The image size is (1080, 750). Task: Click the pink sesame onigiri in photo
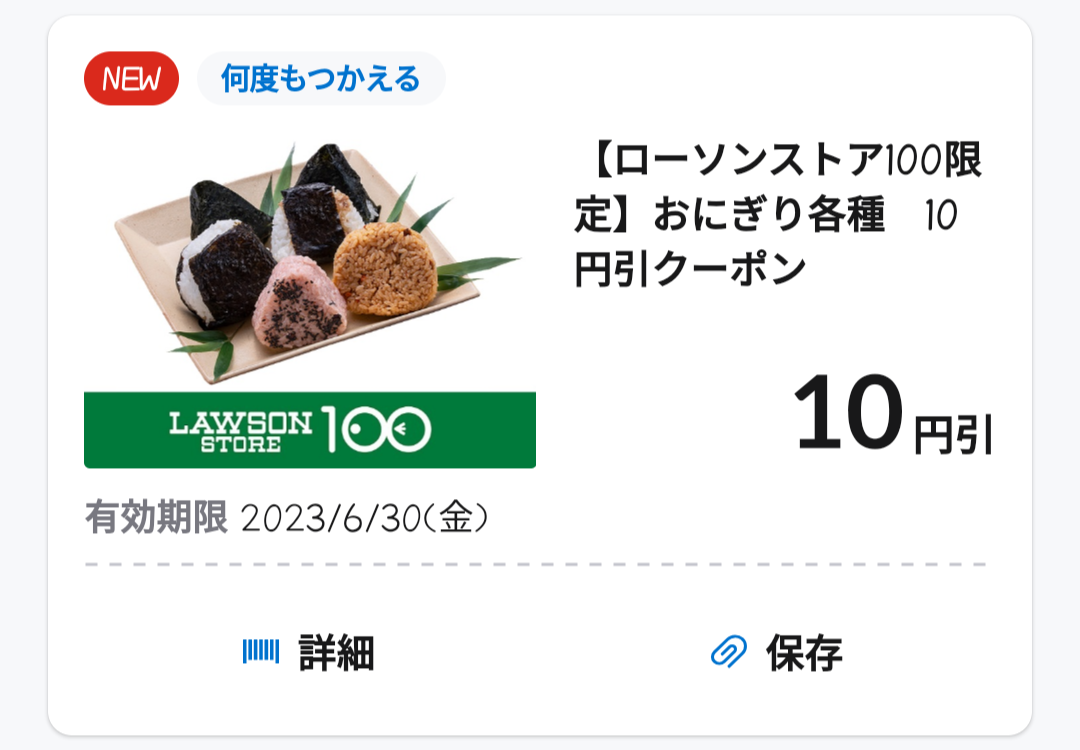pyautogui.click(x=299, y=301)
